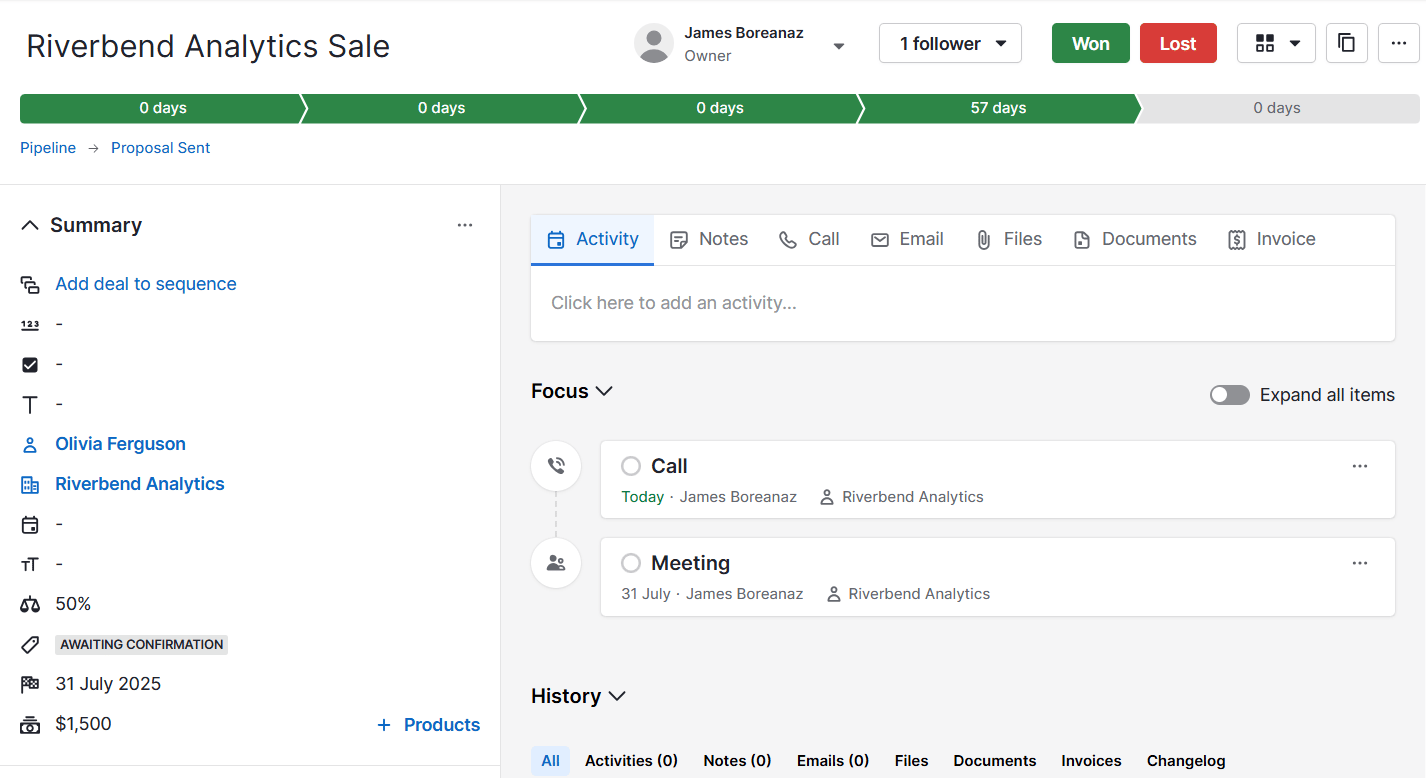Open contact Olivia Ferguson

(120, 444)
